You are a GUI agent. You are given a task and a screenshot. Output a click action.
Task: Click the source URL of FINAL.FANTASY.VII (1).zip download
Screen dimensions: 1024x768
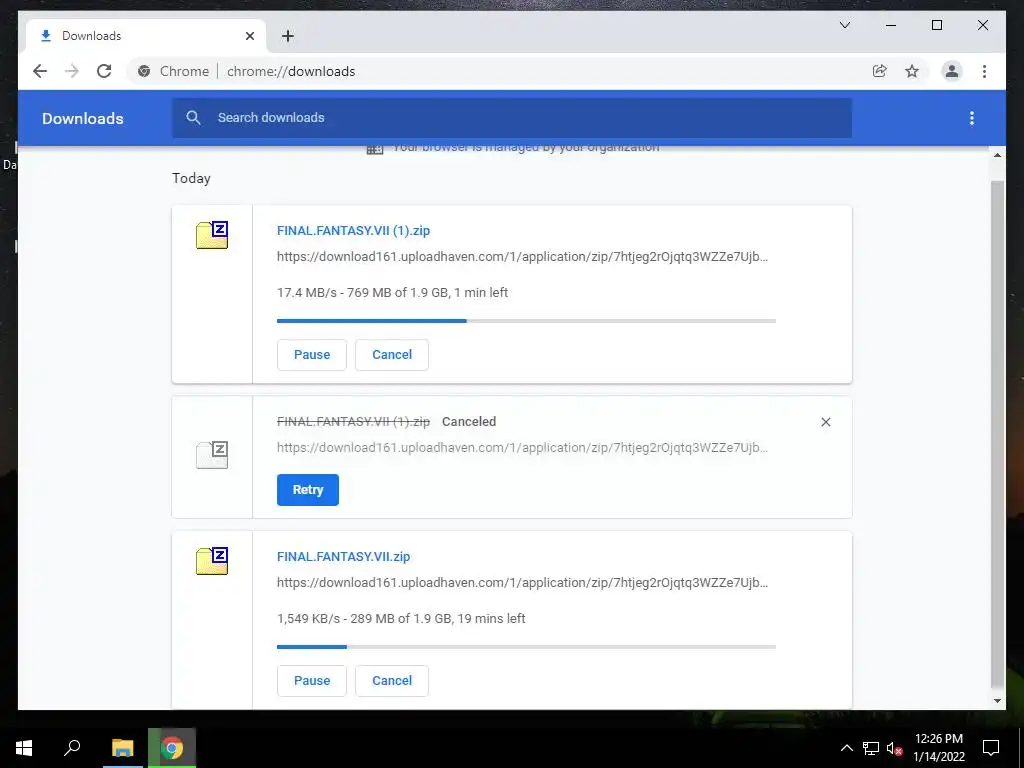click(522, 257)
